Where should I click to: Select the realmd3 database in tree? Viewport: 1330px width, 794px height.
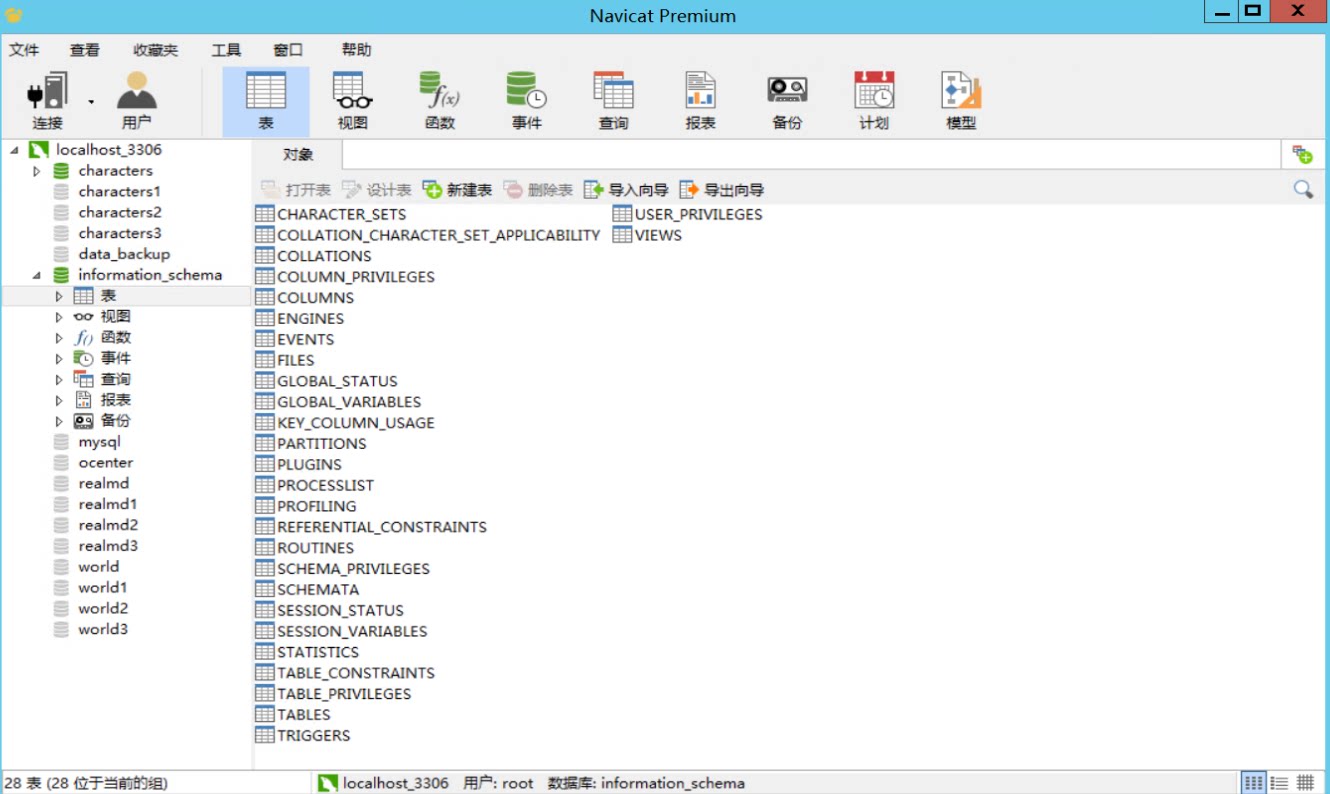click(x=108, y=546)
